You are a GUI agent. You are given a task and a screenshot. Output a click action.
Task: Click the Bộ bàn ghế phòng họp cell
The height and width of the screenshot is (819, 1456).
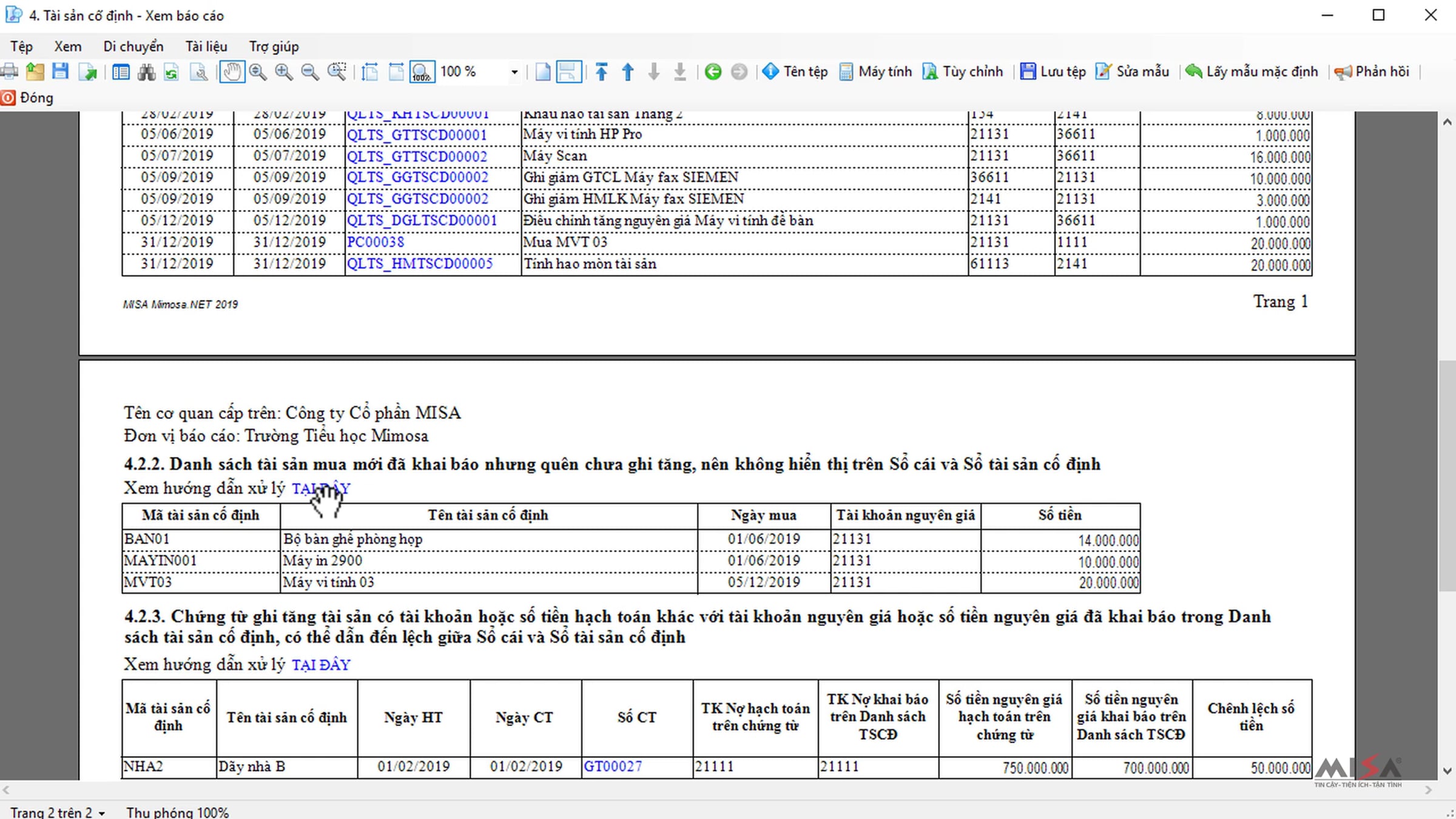pyautogui.click(x=489, y=539)
